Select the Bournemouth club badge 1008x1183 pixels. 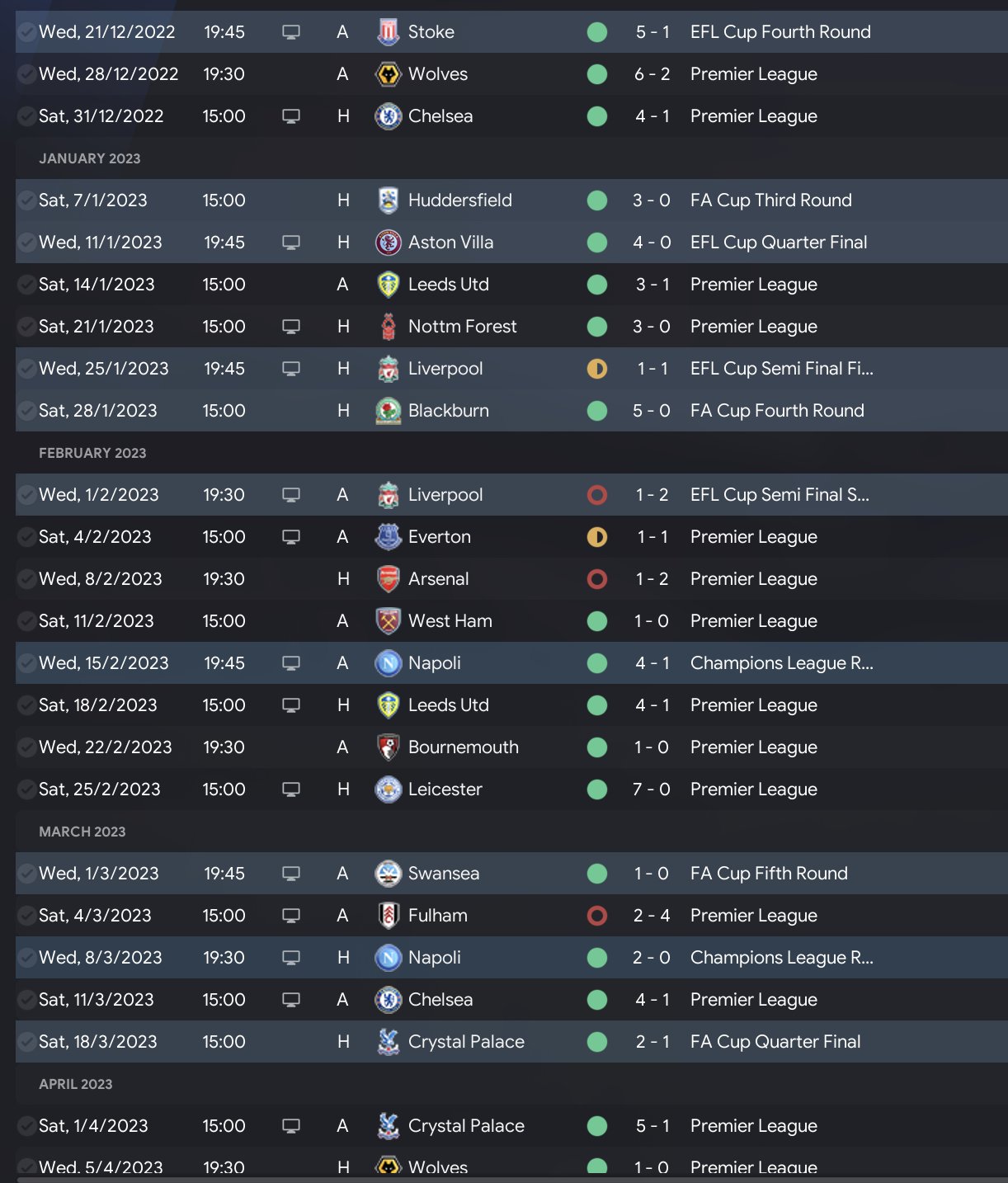[x=388, y=747]
